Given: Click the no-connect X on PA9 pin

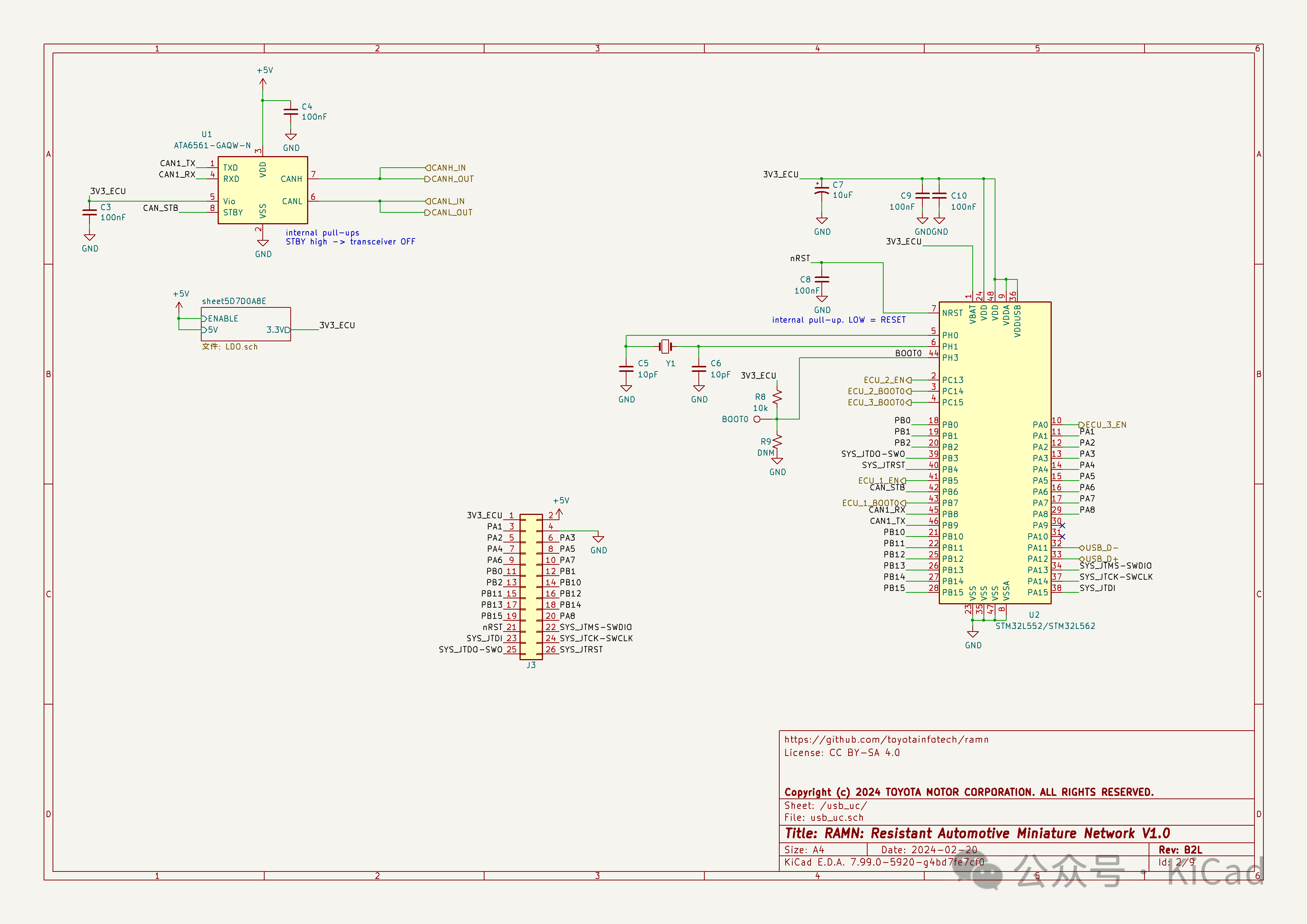Looking at the screenshot, I should click(x=1062, y=526).
